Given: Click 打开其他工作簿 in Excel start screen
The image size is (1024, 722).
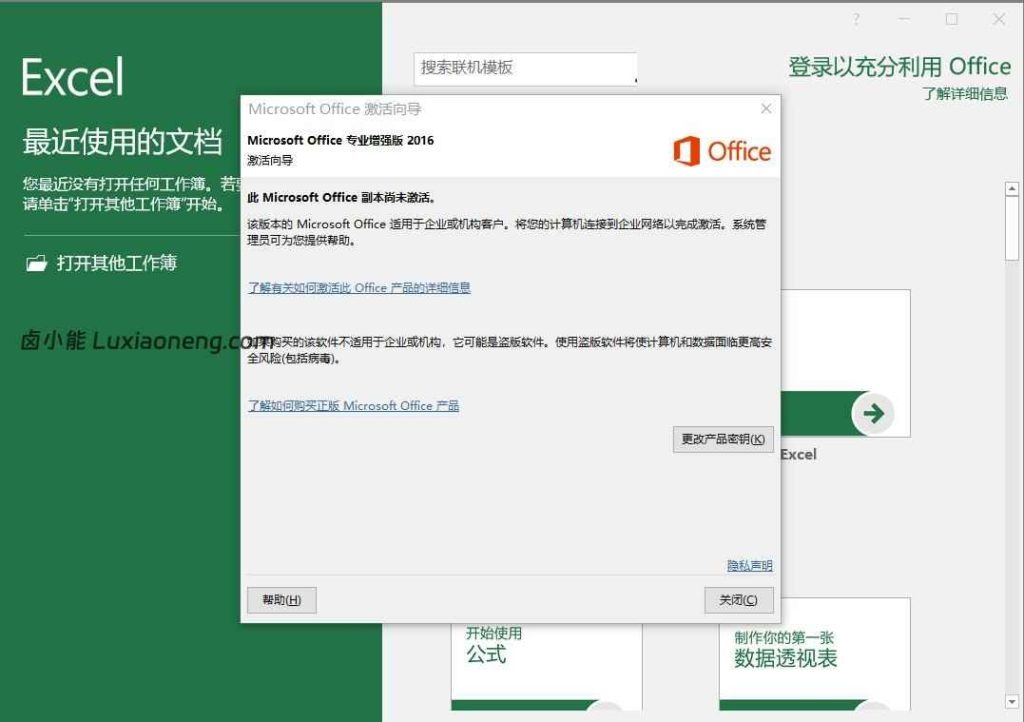Looking at the screenshot, I should click(x=116, y=262).
